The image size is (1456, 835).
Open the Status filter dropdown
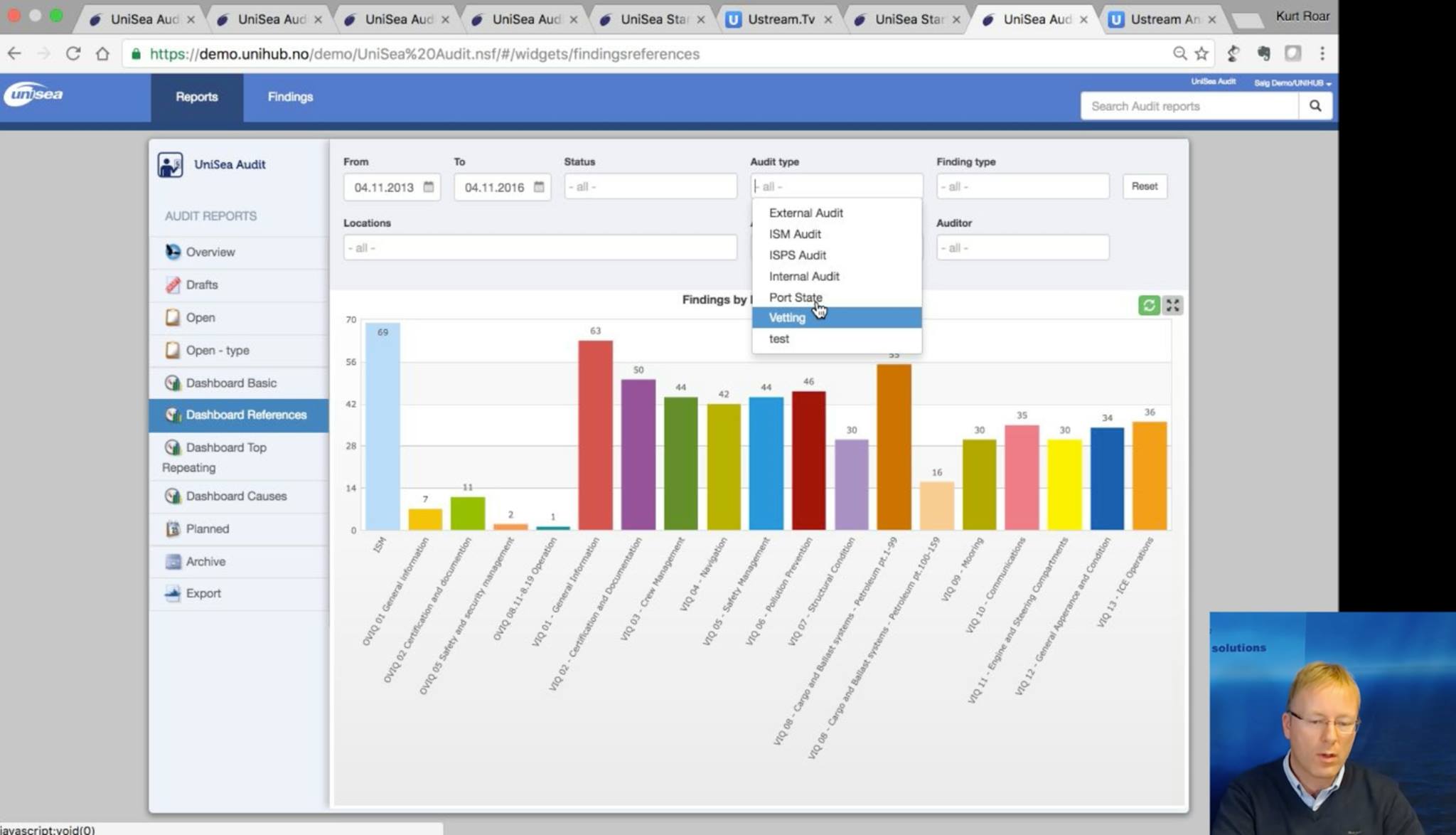651,186
